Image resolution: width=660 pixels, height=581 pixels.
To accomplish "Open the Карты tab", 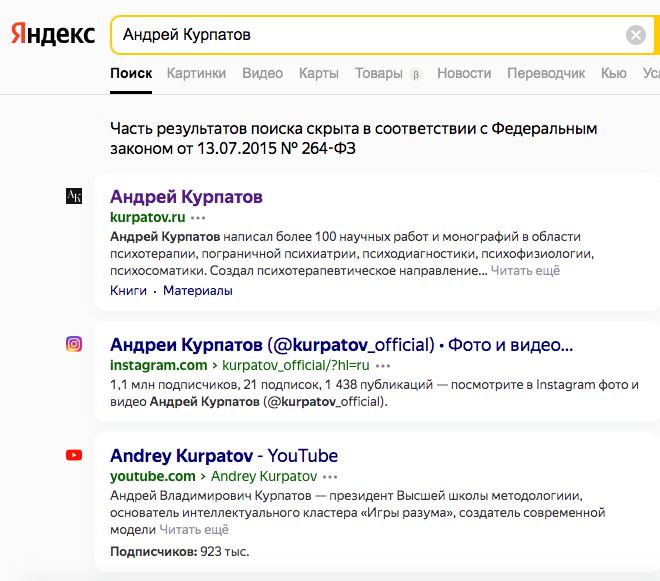I will coord(318,73).
